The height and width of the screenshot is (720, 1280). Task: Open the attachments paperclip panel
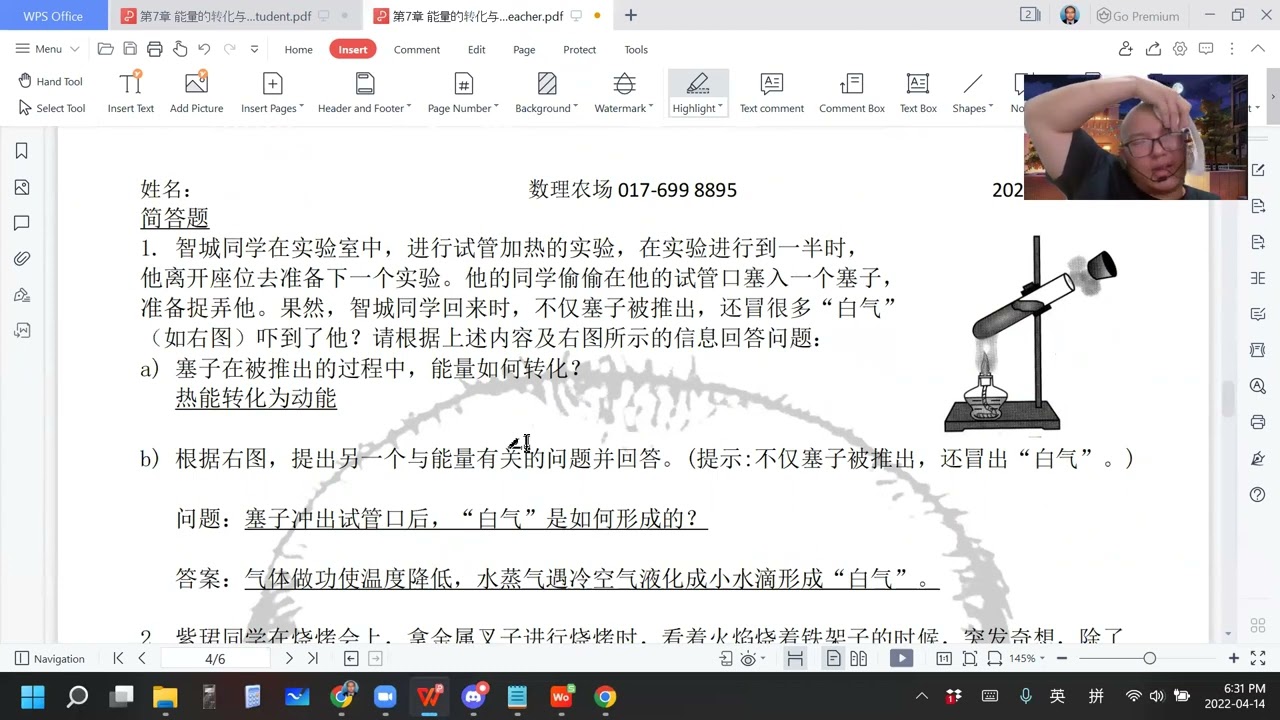pyautogui.click(x=22, y=259)
